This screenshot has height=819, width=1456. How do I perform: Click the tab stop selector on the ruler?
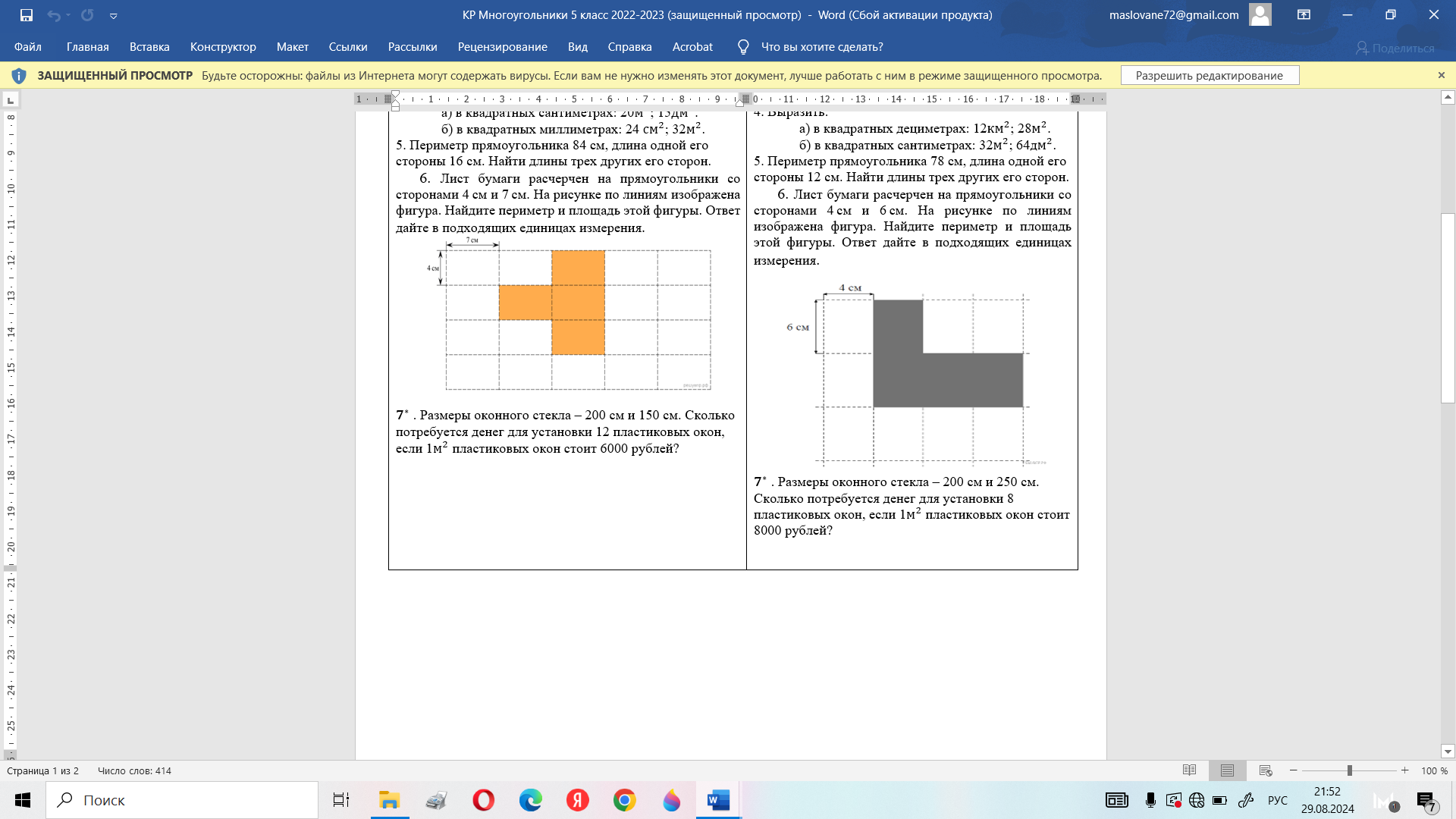point(11,100)
